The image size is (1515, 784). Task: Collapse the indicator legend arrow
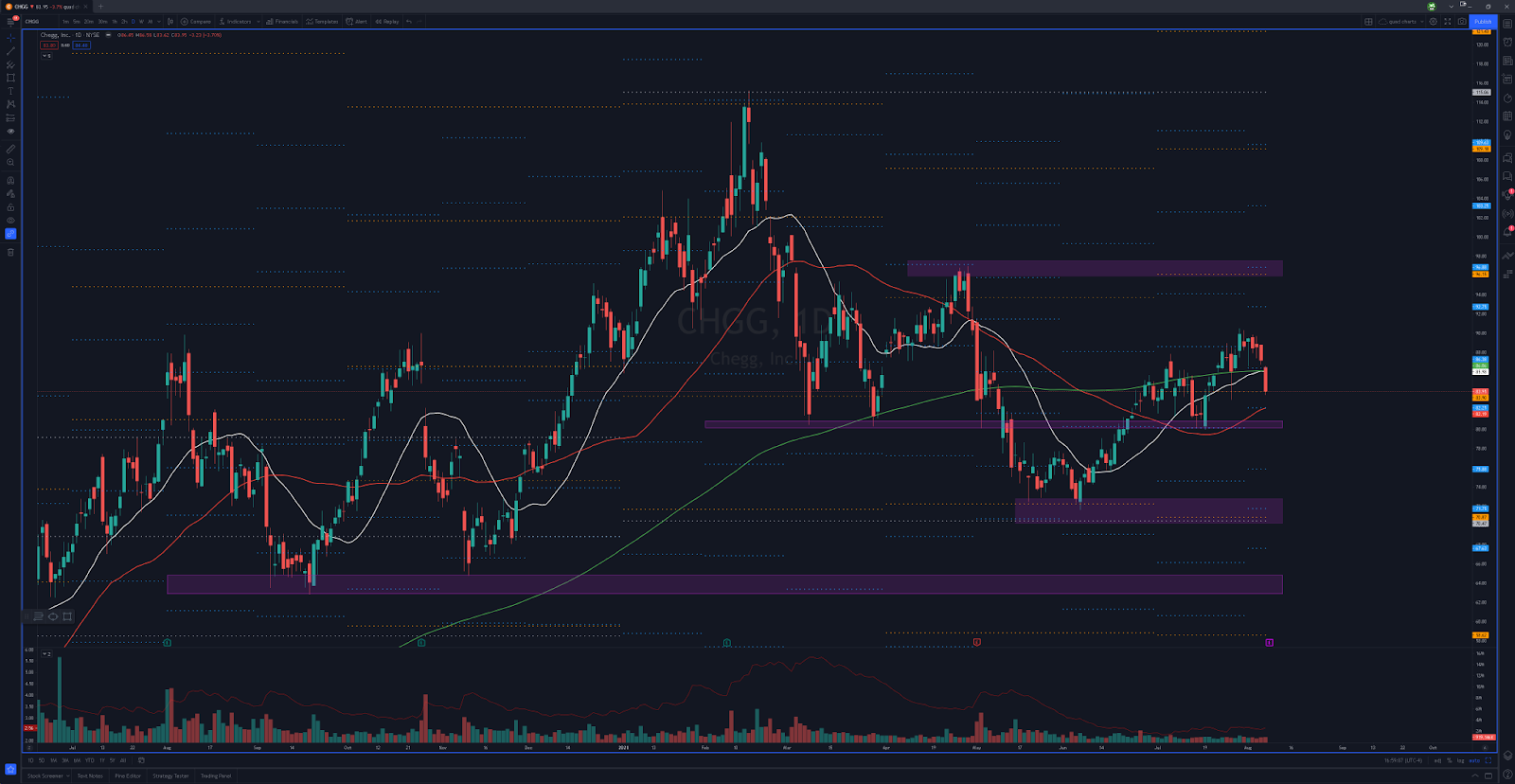[x=45, y=56]
